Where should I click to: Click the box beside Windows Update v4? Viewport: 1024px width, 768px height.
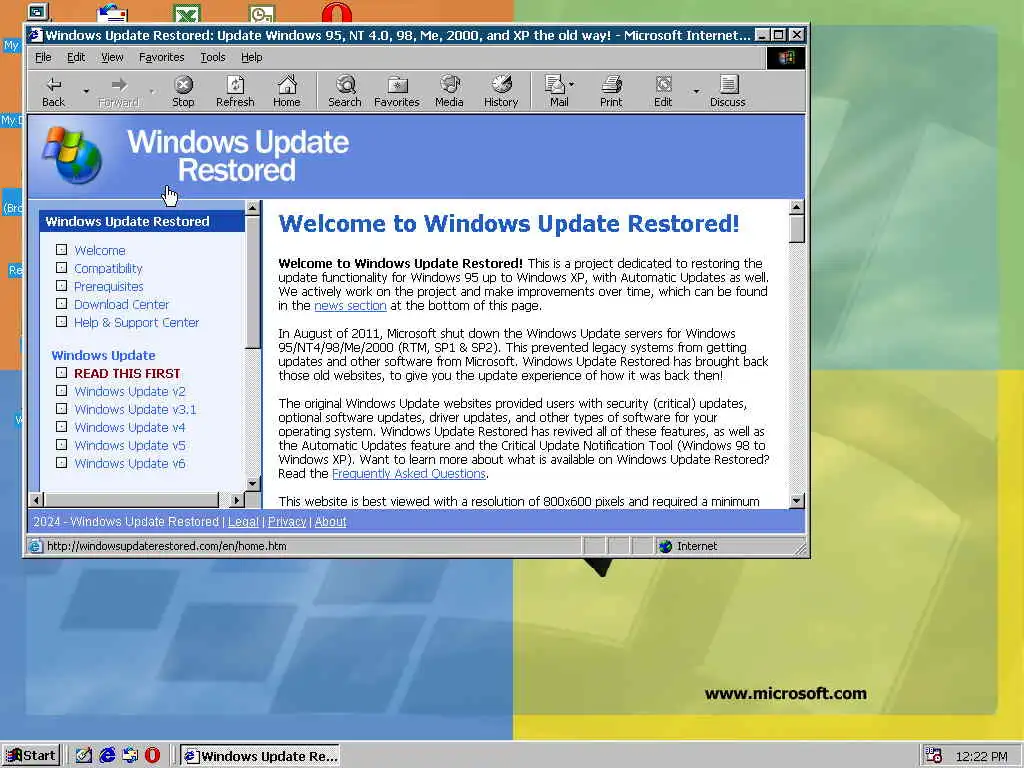tap(61, 426)
